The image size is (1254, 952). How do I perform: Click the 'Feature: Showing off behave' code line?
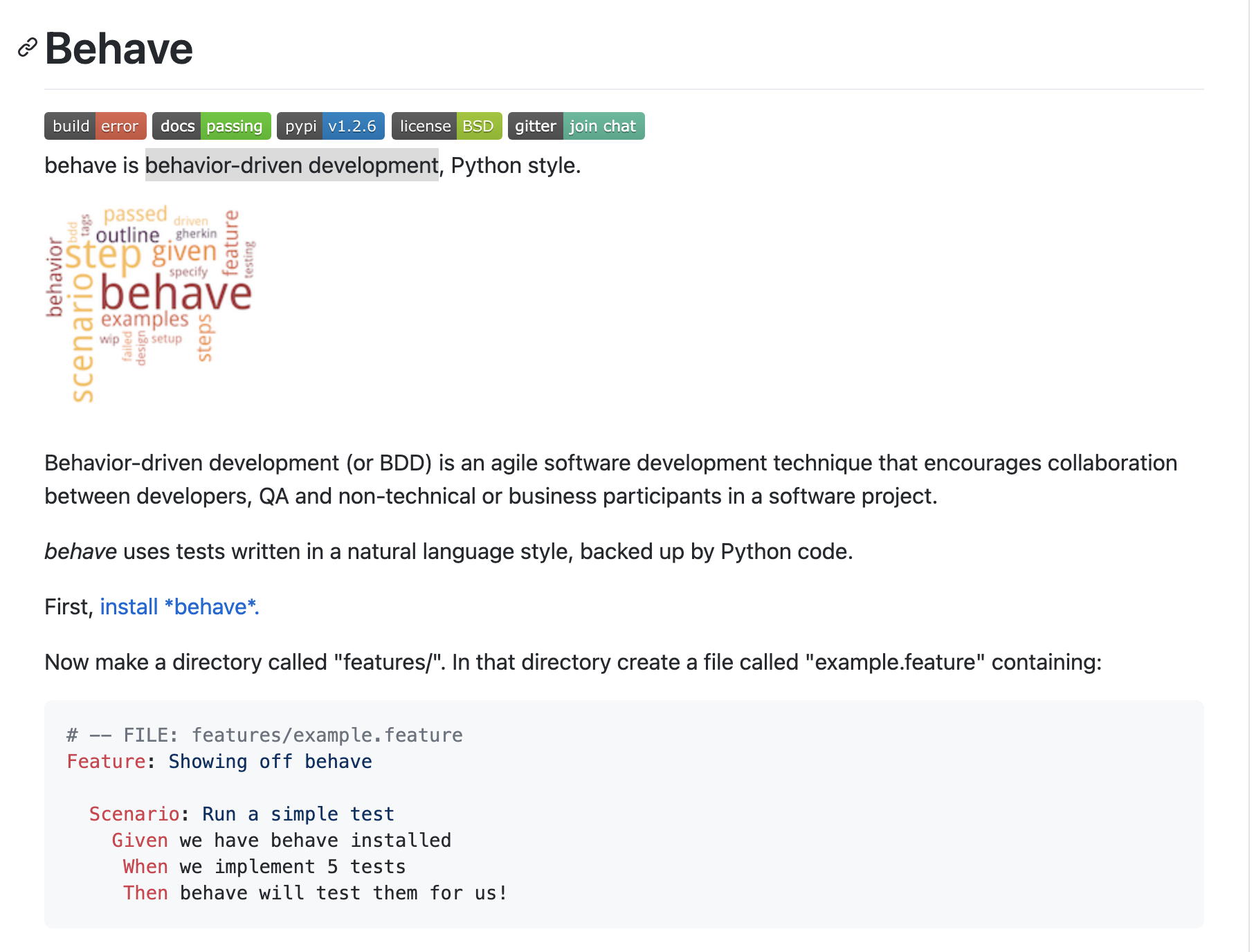pos(219,761)
